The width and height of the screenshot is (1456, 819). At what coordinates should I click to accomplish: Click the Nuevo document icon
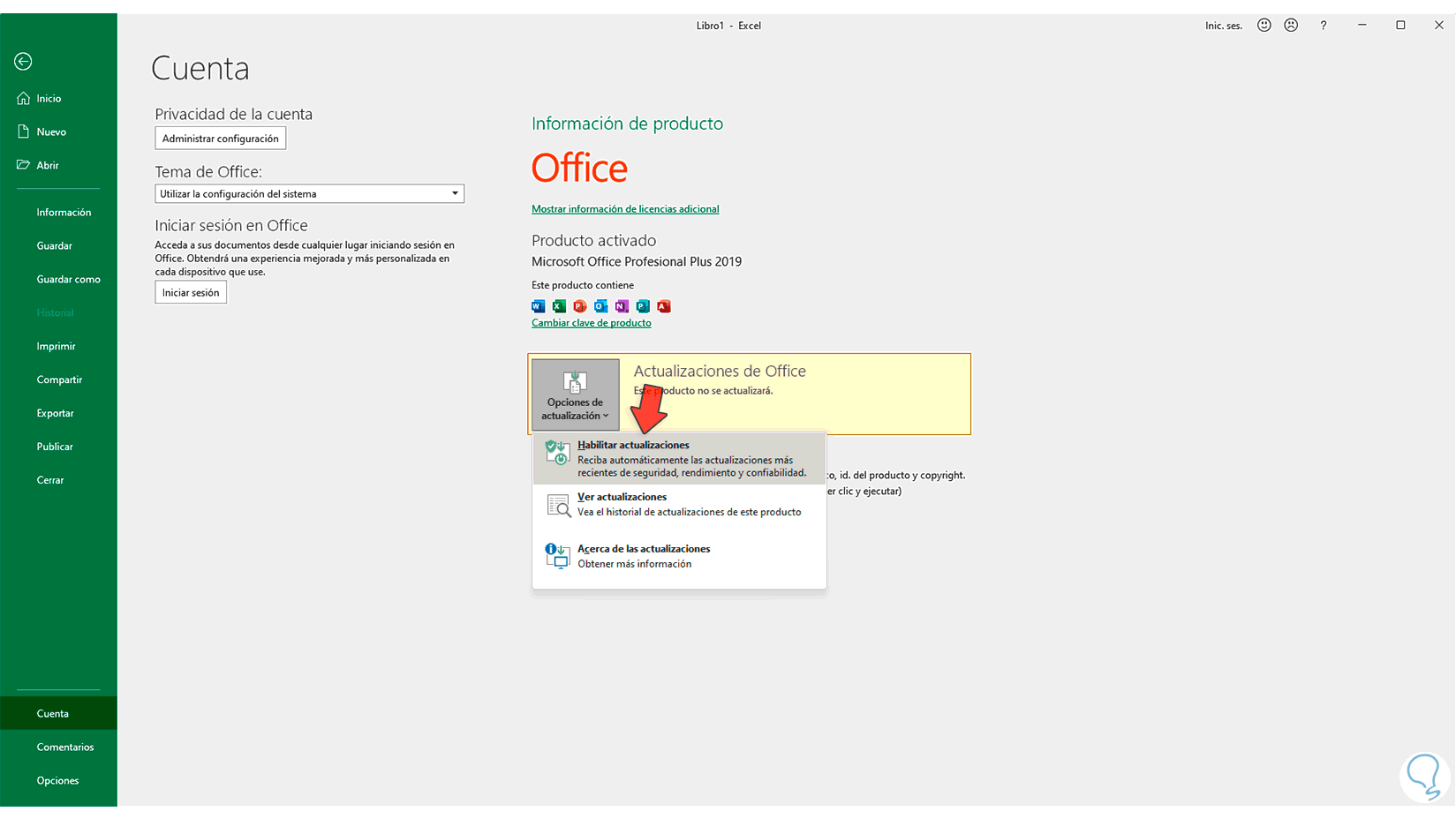pos(23,131)
